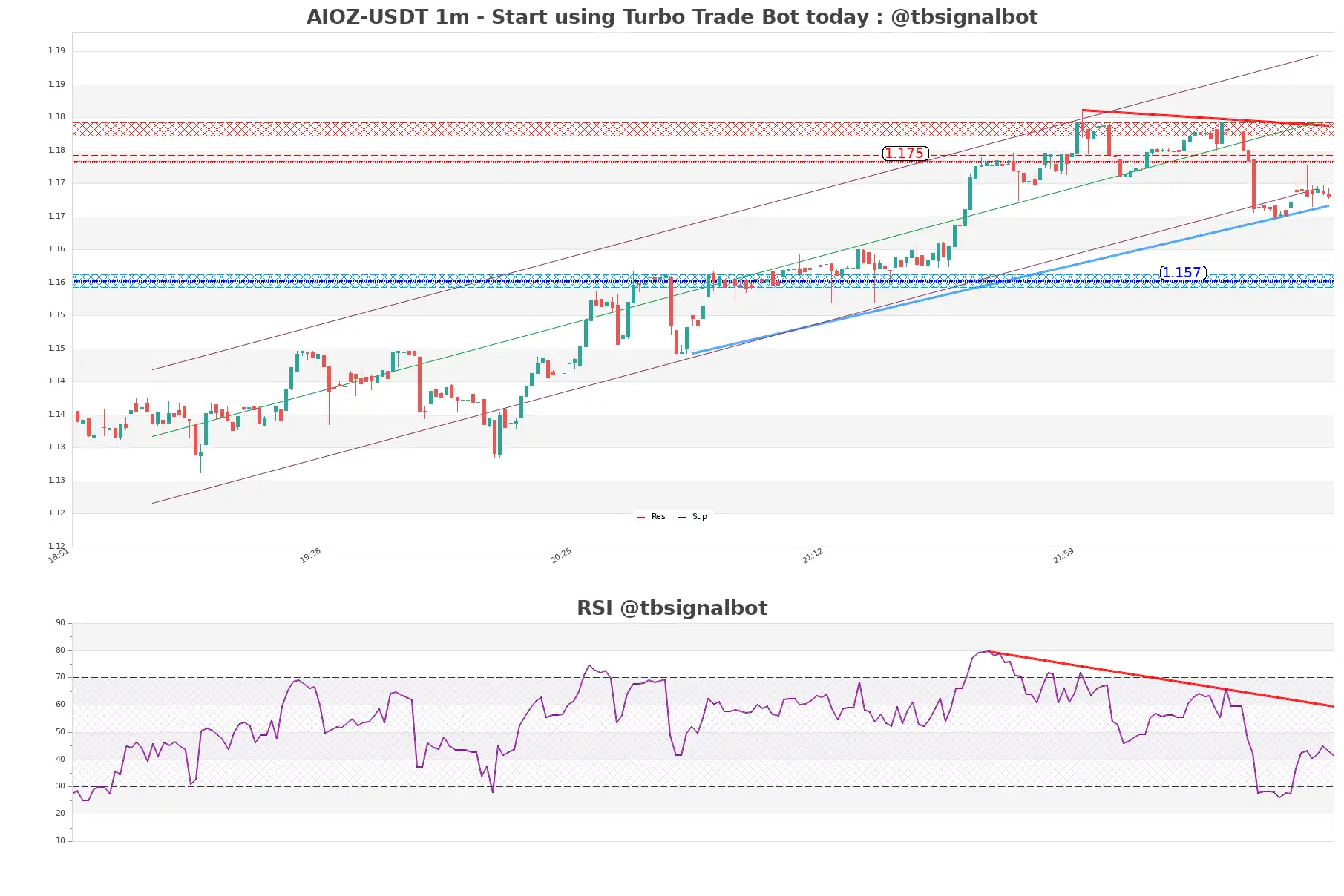Click the Sup legend entry
This screenshot has height=896, width=1344.
click(x=692, y=517)
